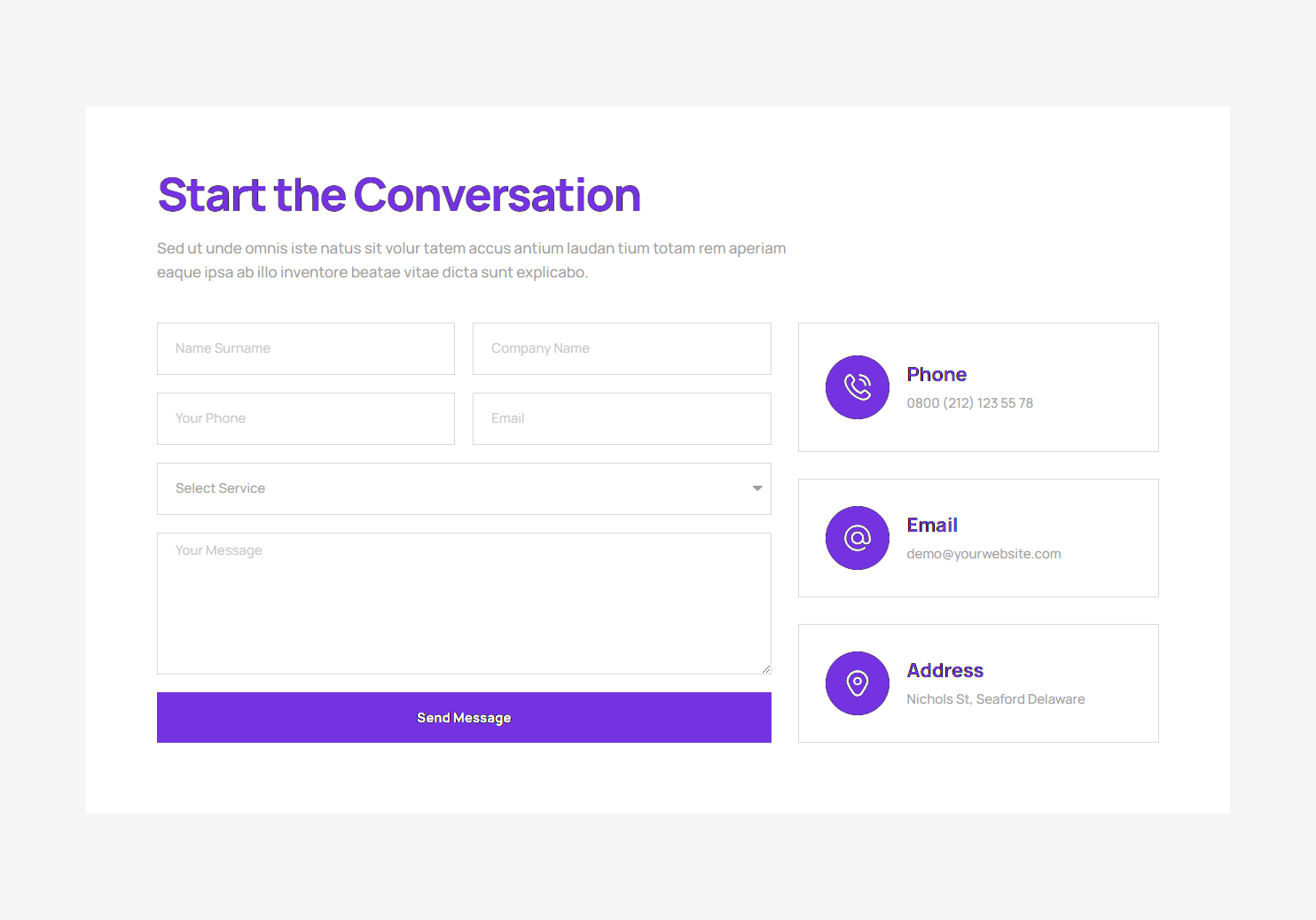
Task: Focus the Name Surname field
Action: (306, 348)
